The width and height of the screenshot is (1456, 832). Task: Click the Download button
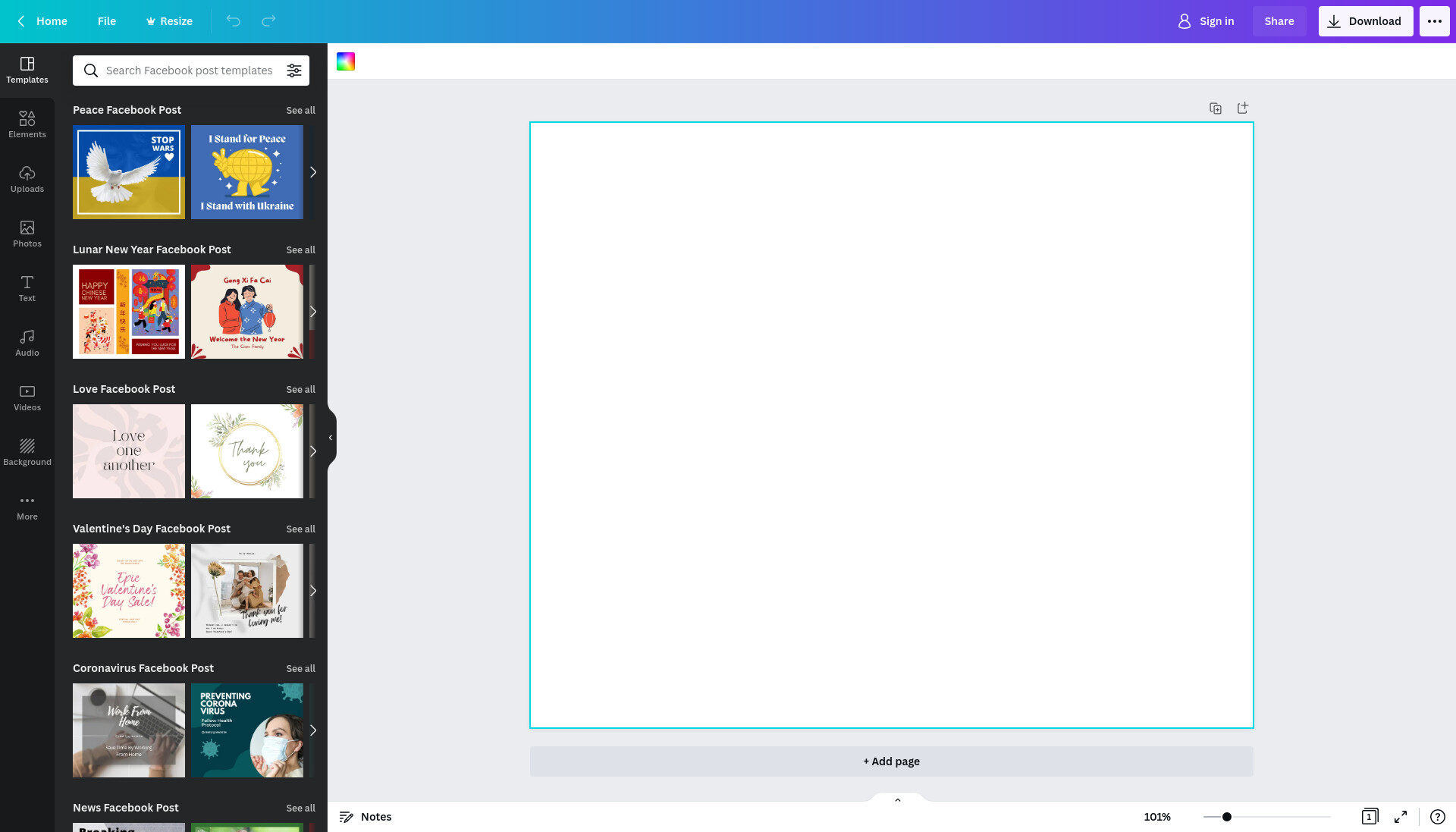[1366, 21]
